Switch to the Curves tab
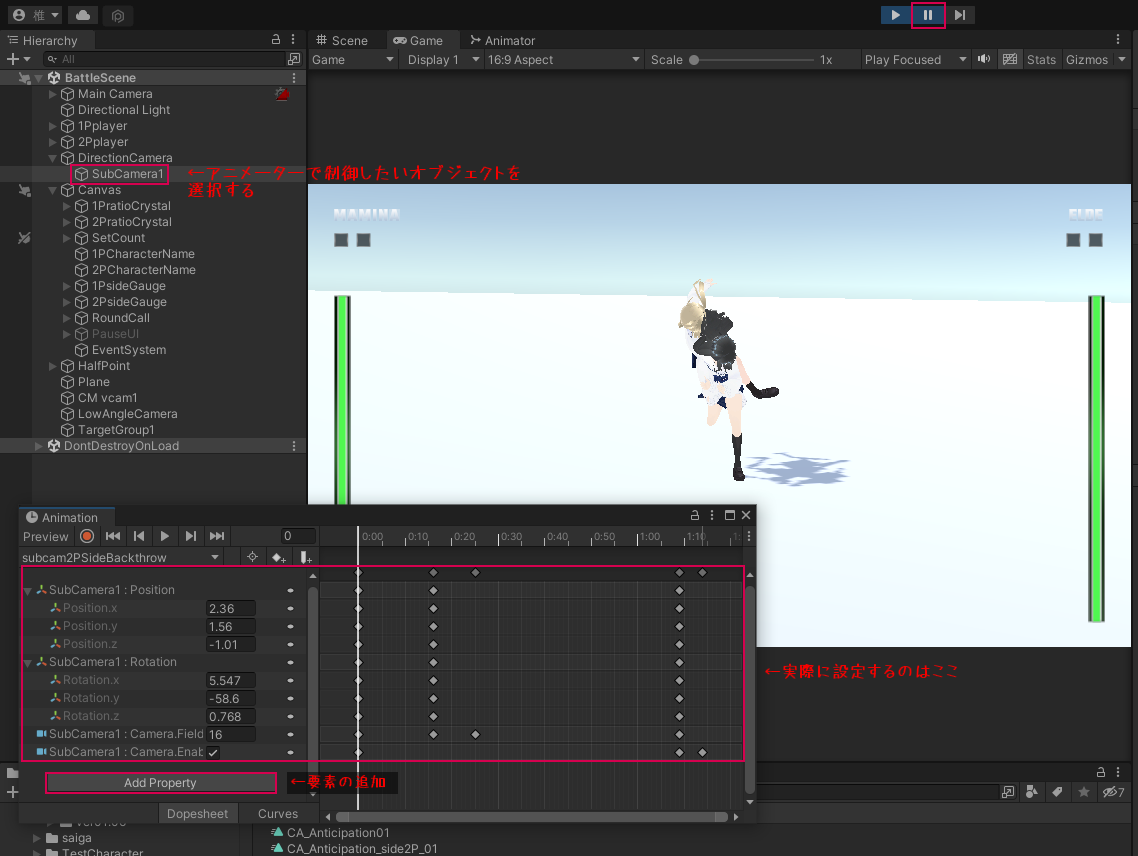1138x856 pixels. (x=278, y=813)
